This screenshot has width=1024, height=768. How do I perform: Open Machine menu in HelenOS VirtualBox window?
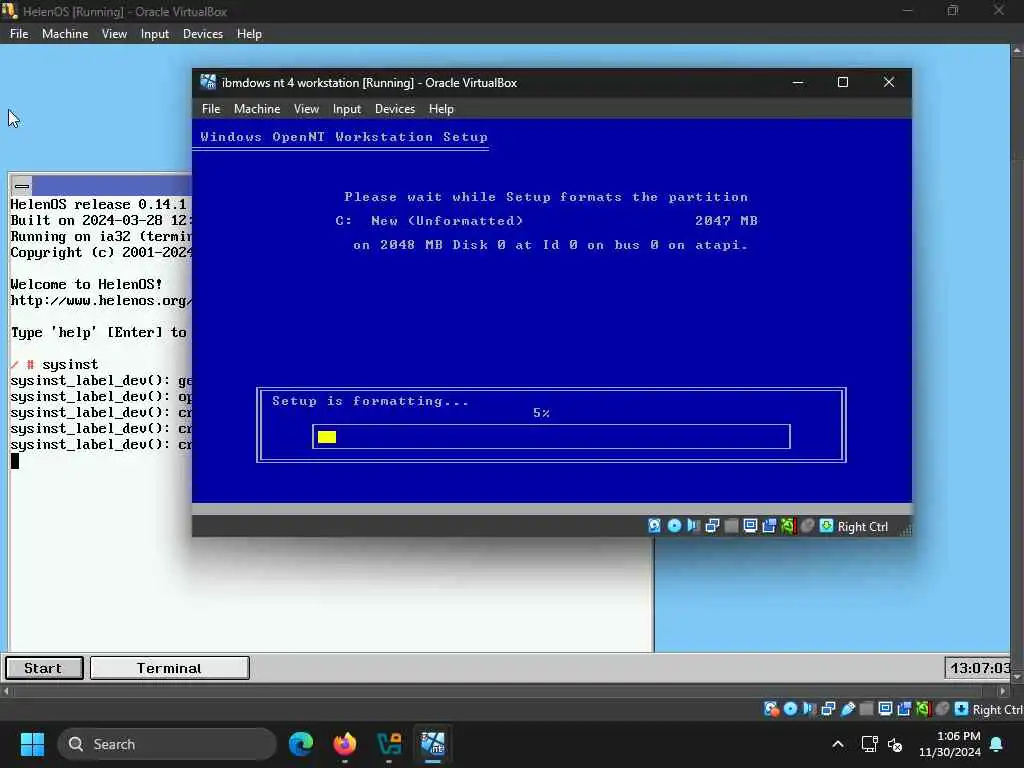[65, 34]
